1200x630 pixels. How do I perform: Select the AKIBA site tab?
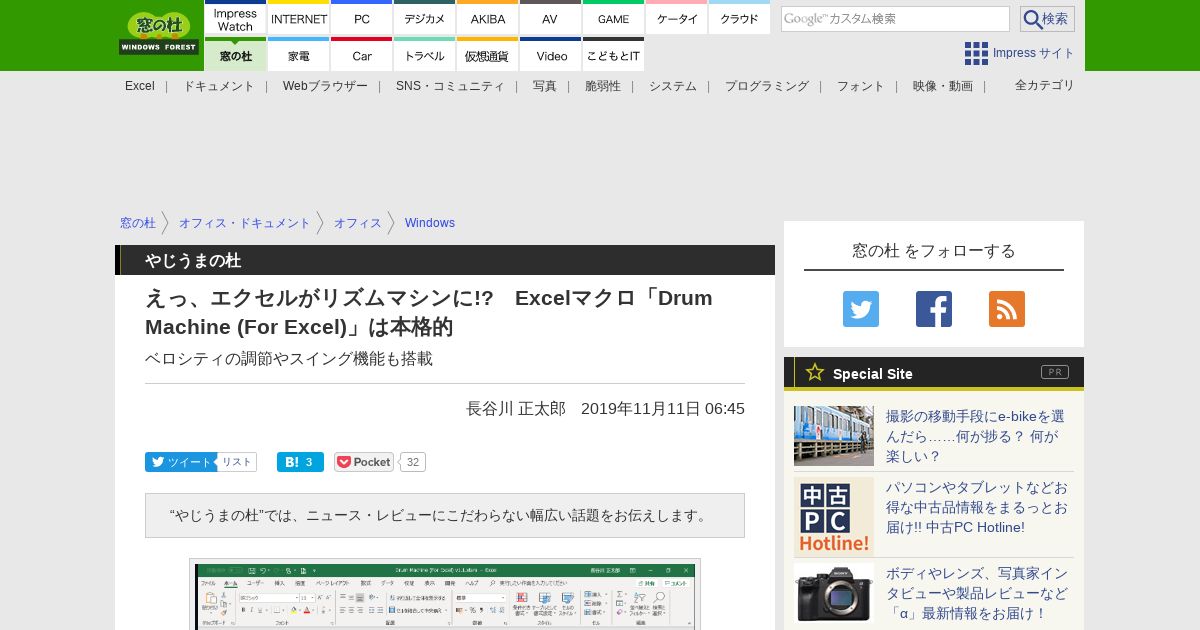click(x=488, y=19)
